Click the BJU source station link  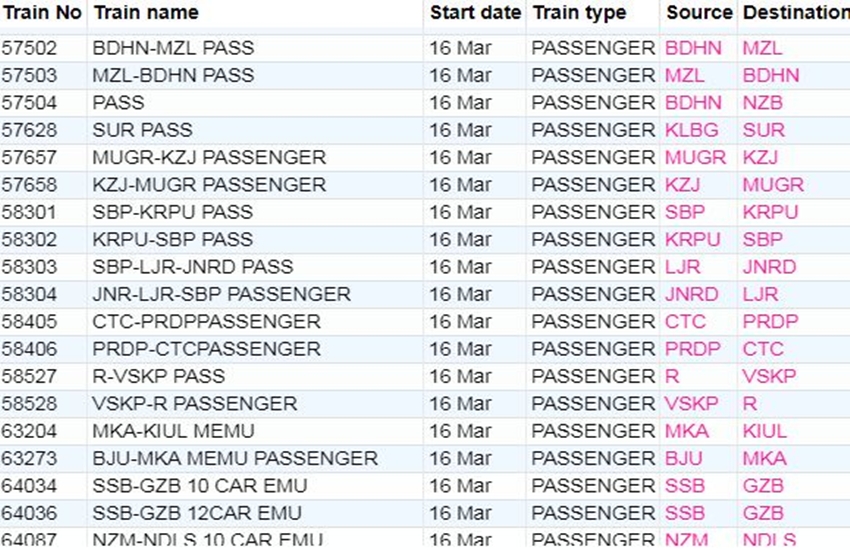pyautogui.click(x=684, y=459)
